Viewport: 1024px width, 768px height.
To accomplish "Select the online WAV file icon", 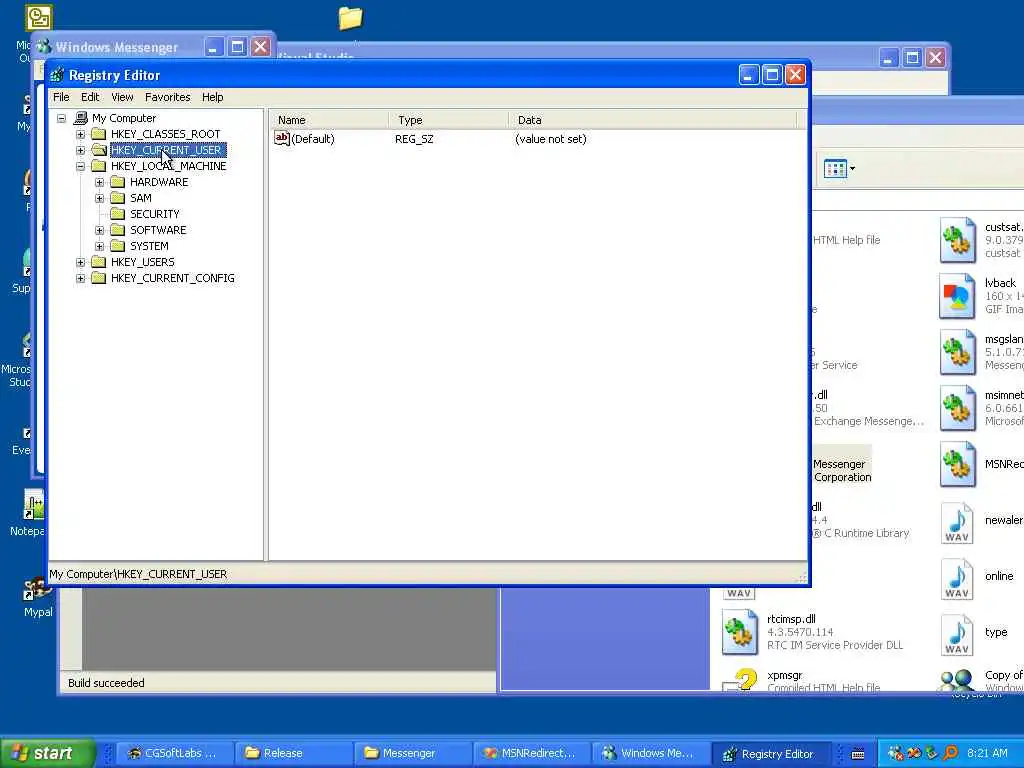I will tap(957, 579).
